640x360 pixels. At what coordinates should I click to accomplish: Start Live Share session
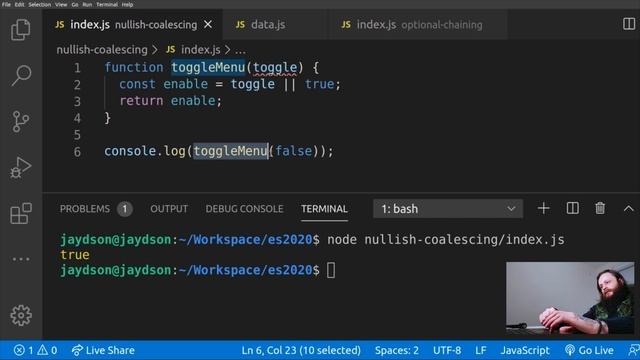[x=103, y=350]
